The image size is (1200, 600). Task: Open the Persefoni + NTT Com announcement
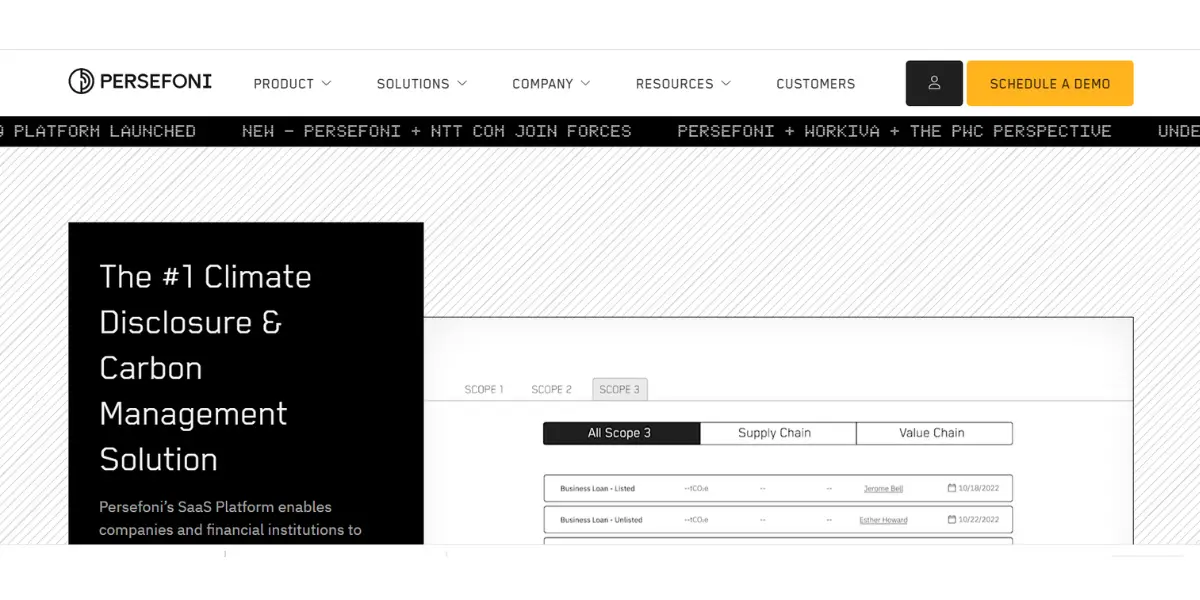tap(437, 131)
